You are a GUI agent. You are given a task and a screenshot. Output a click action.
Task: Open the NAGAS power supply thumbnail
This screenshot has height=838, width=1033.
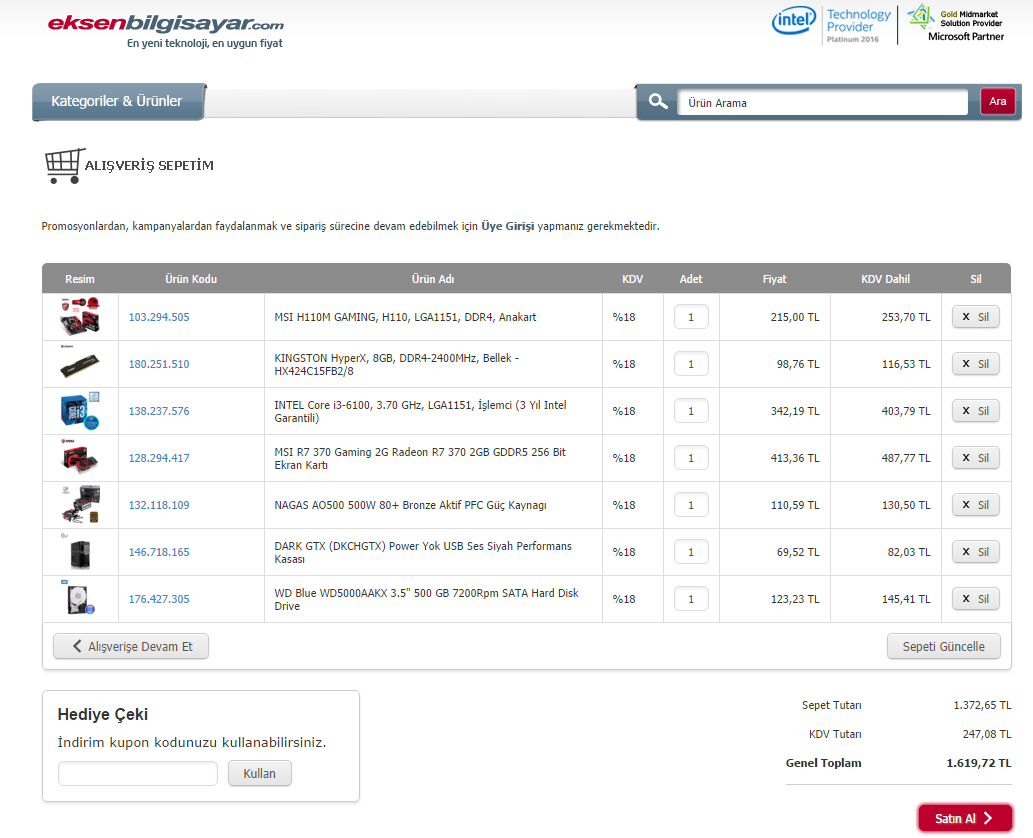(x=80, y=505)
